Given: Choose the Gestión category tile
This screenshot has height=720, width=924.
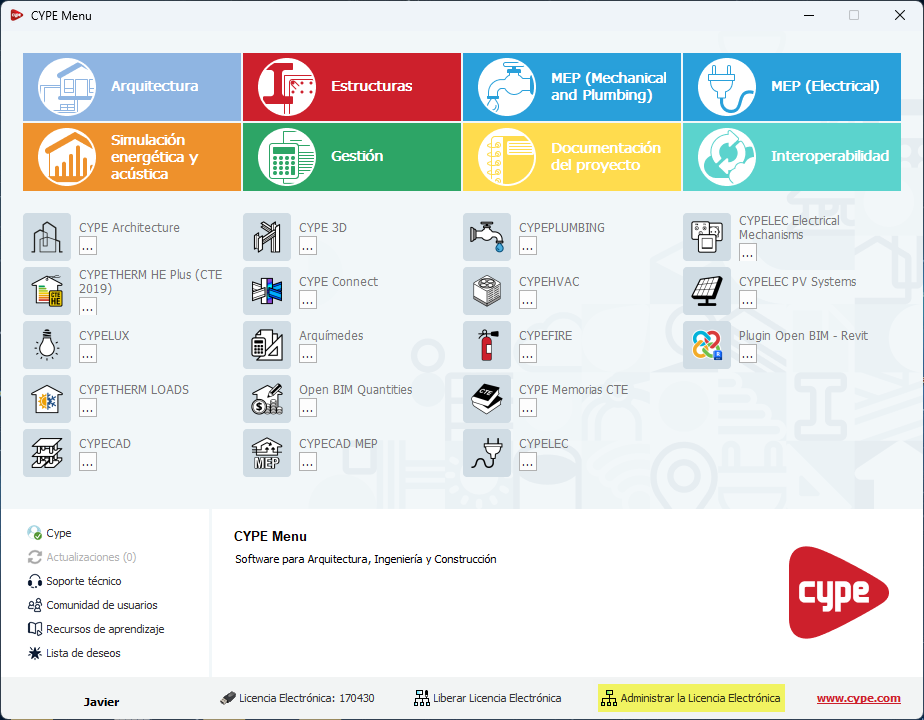Looking at the screenshot, I should 352,157.
